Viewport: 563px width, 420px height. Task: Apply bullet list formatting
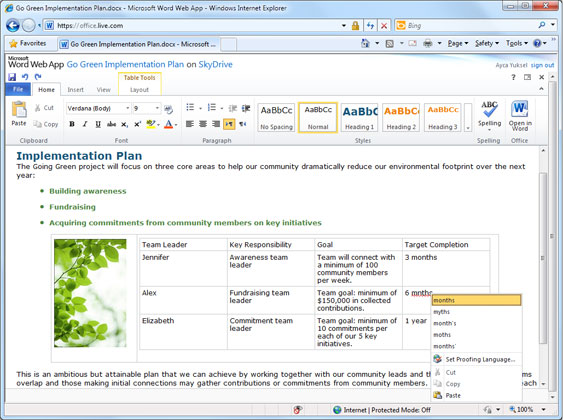tap(190, 108)
